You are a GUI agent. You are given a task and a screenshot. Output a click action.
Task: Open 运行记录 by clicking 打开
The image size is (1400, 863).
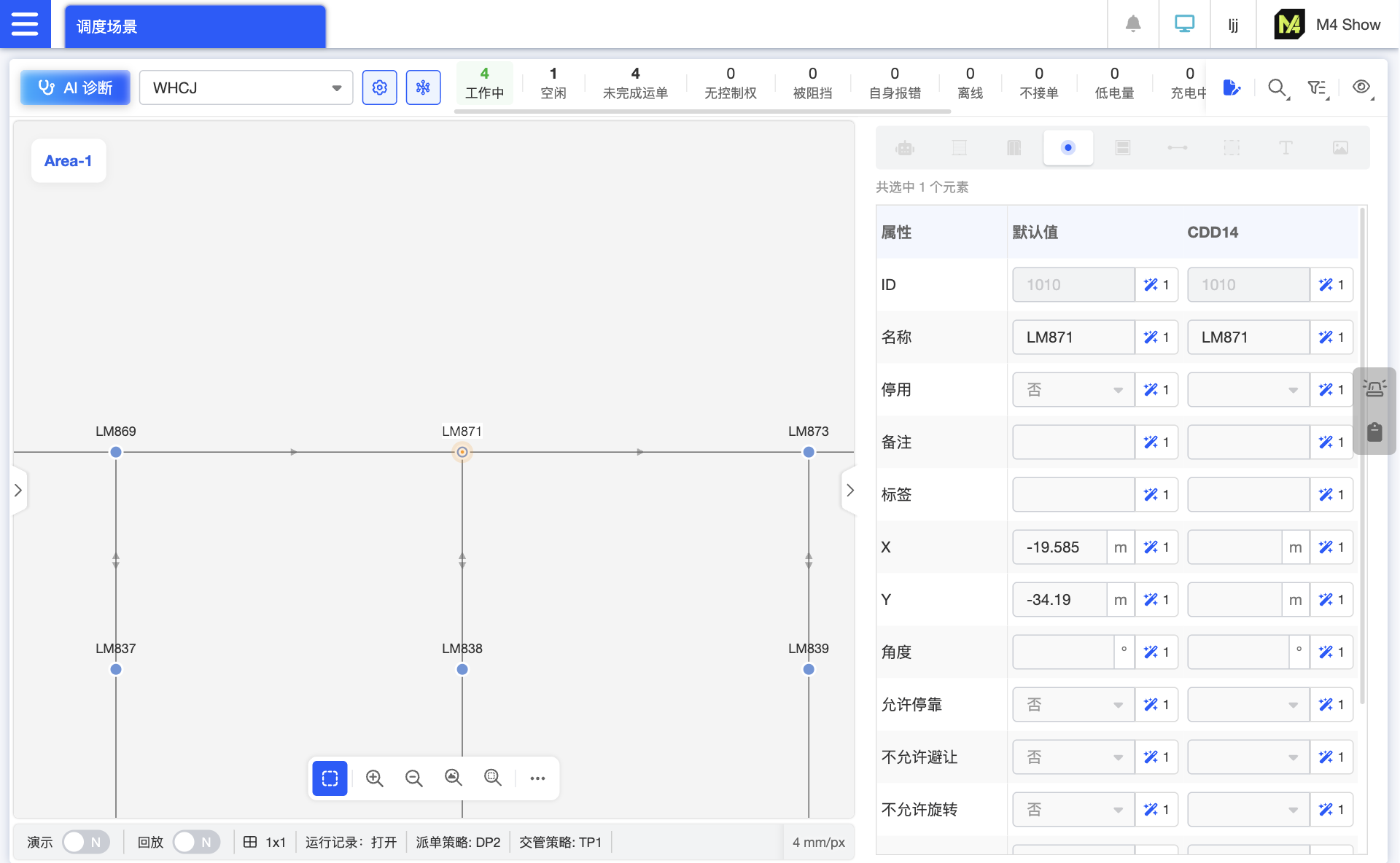[x=386, y=842]
